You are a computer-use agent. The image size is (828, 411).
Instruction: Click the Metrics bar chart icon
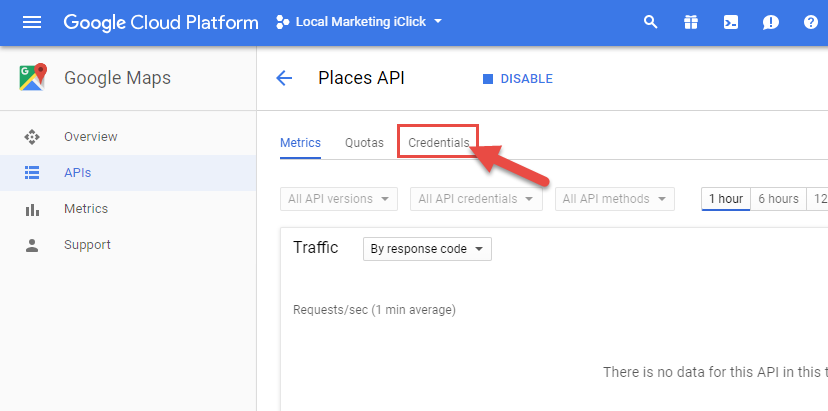pyautogui.click(x=32, y=209)
